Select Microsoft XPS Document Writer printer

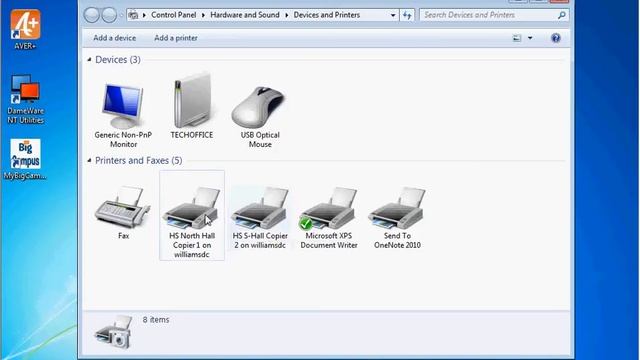pos(329,218)
